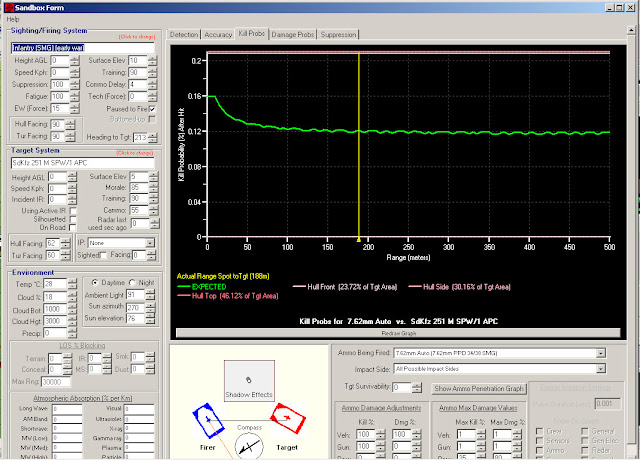Click the firer Speed Kph spinner
The height and width of the screenshot is (460, 640).
(75, 73)
